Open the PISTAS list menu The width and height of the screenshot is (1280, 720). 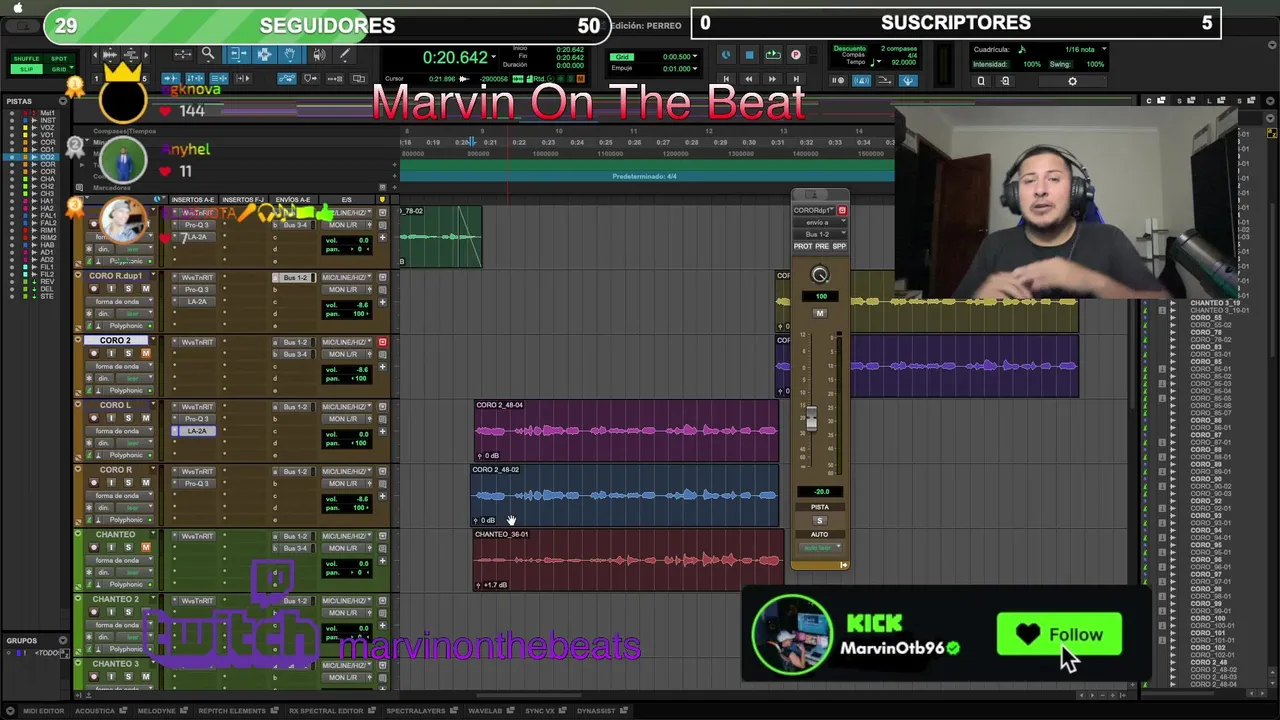pyautogui.click(x=65, y=101)
